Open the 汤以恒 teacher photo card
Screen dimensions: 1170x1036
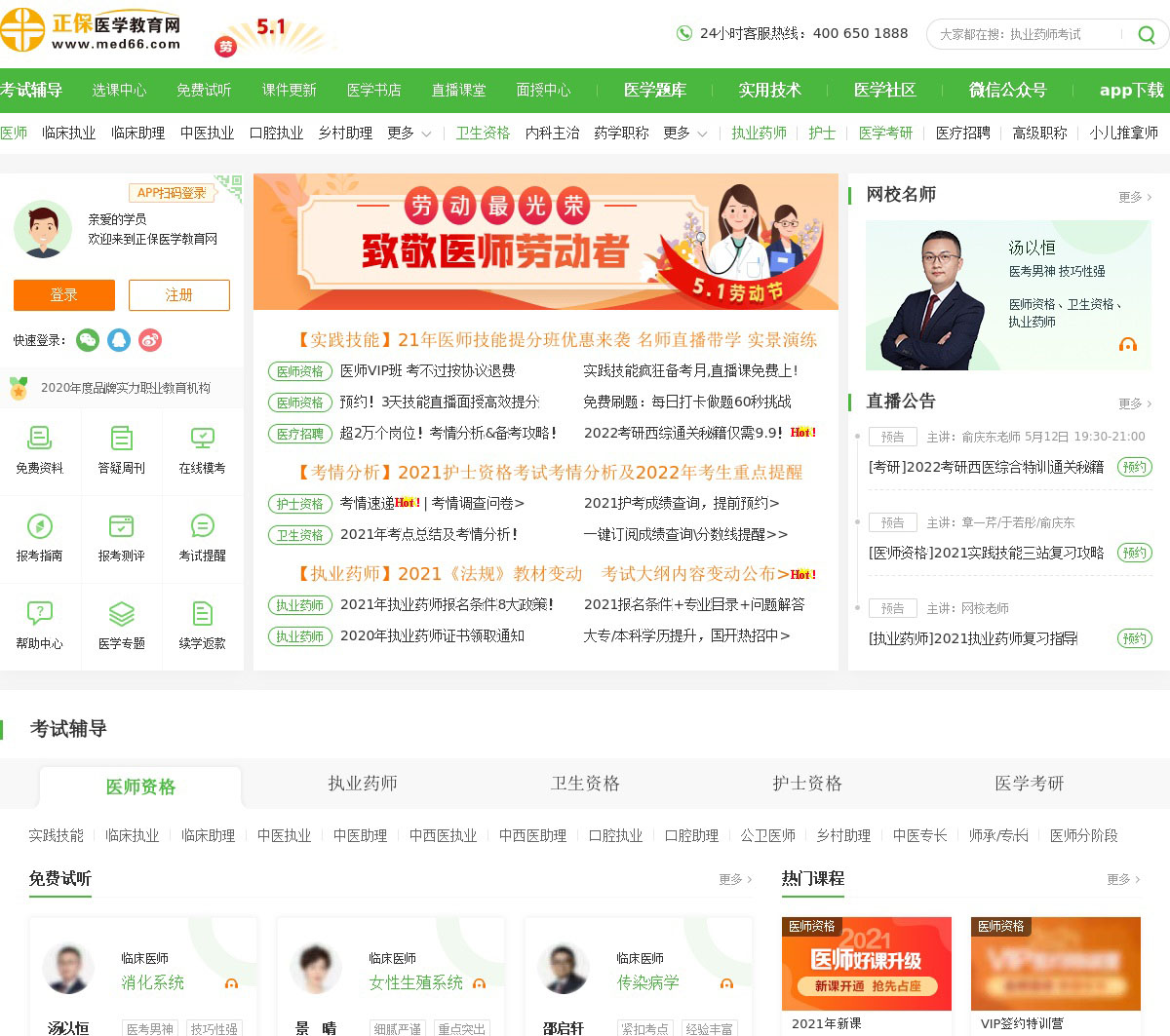click(1008, 295)
